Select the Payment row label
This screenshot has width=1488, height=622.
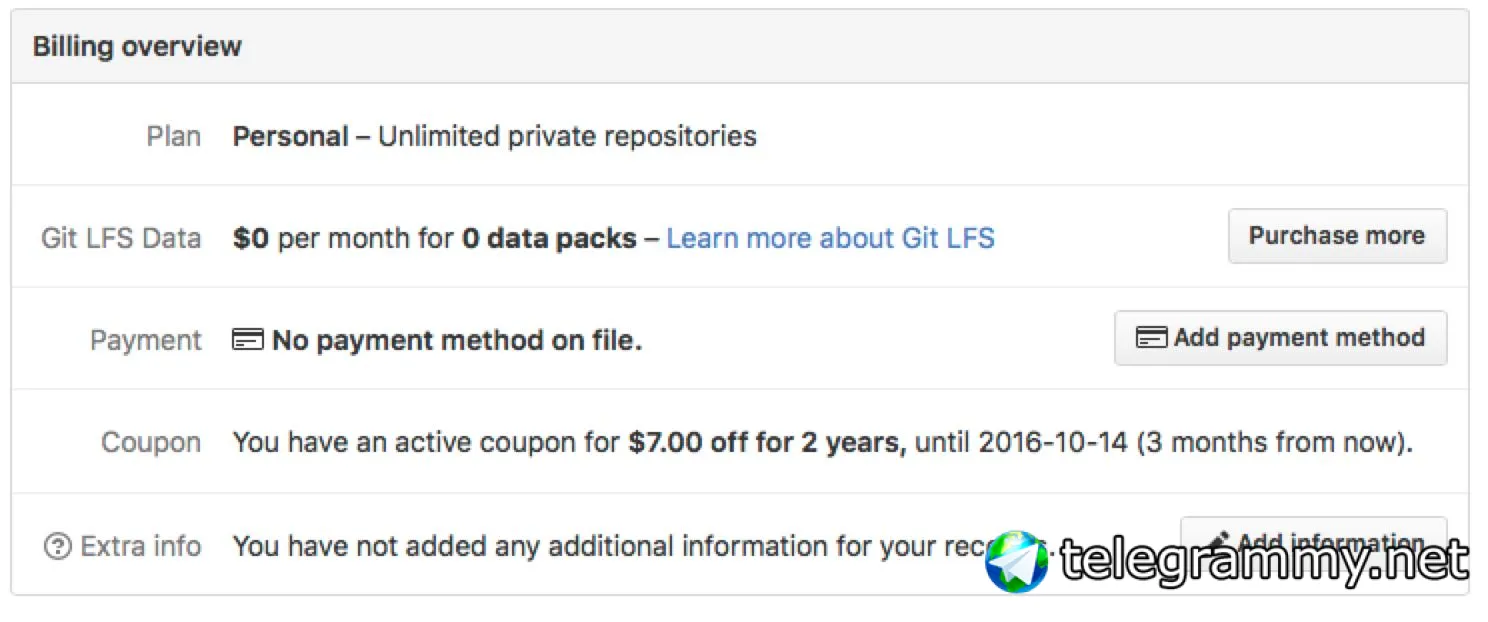click(146, 340)
